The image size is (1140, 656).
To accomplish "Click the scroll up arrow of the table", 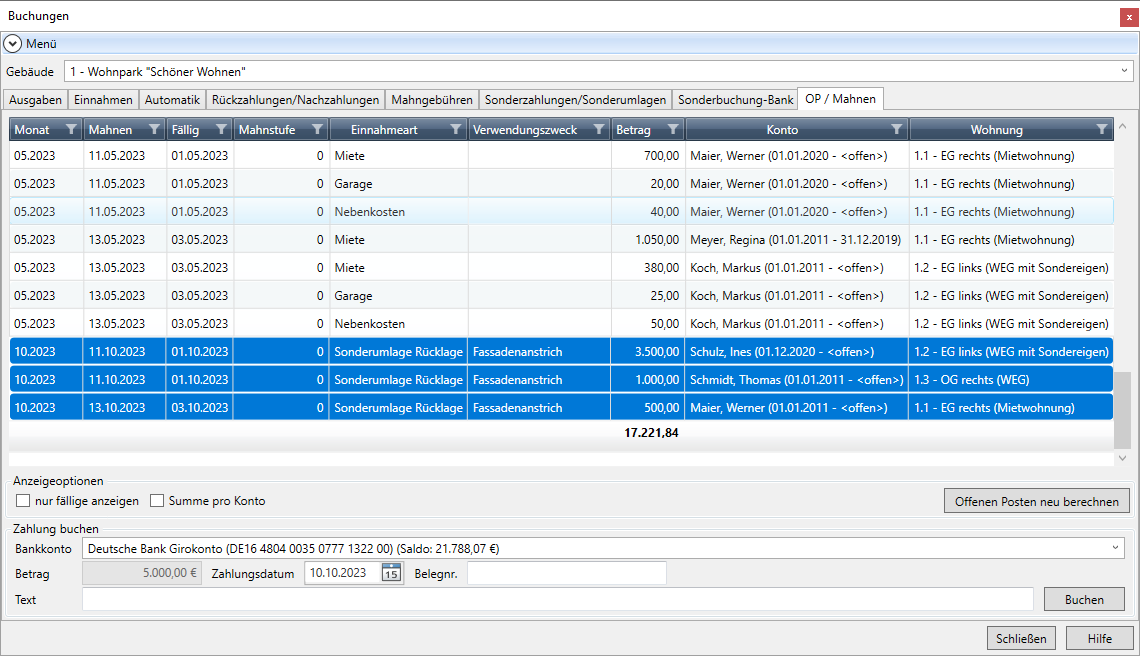I will tap(1123, 126).
